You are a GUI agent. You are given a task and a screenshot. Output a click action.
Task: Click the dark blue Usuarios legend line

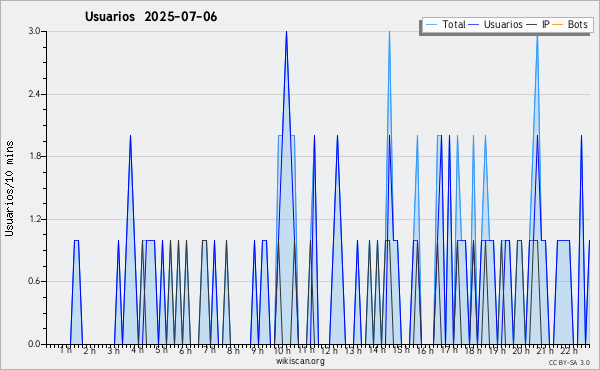[x=474, y=25]
